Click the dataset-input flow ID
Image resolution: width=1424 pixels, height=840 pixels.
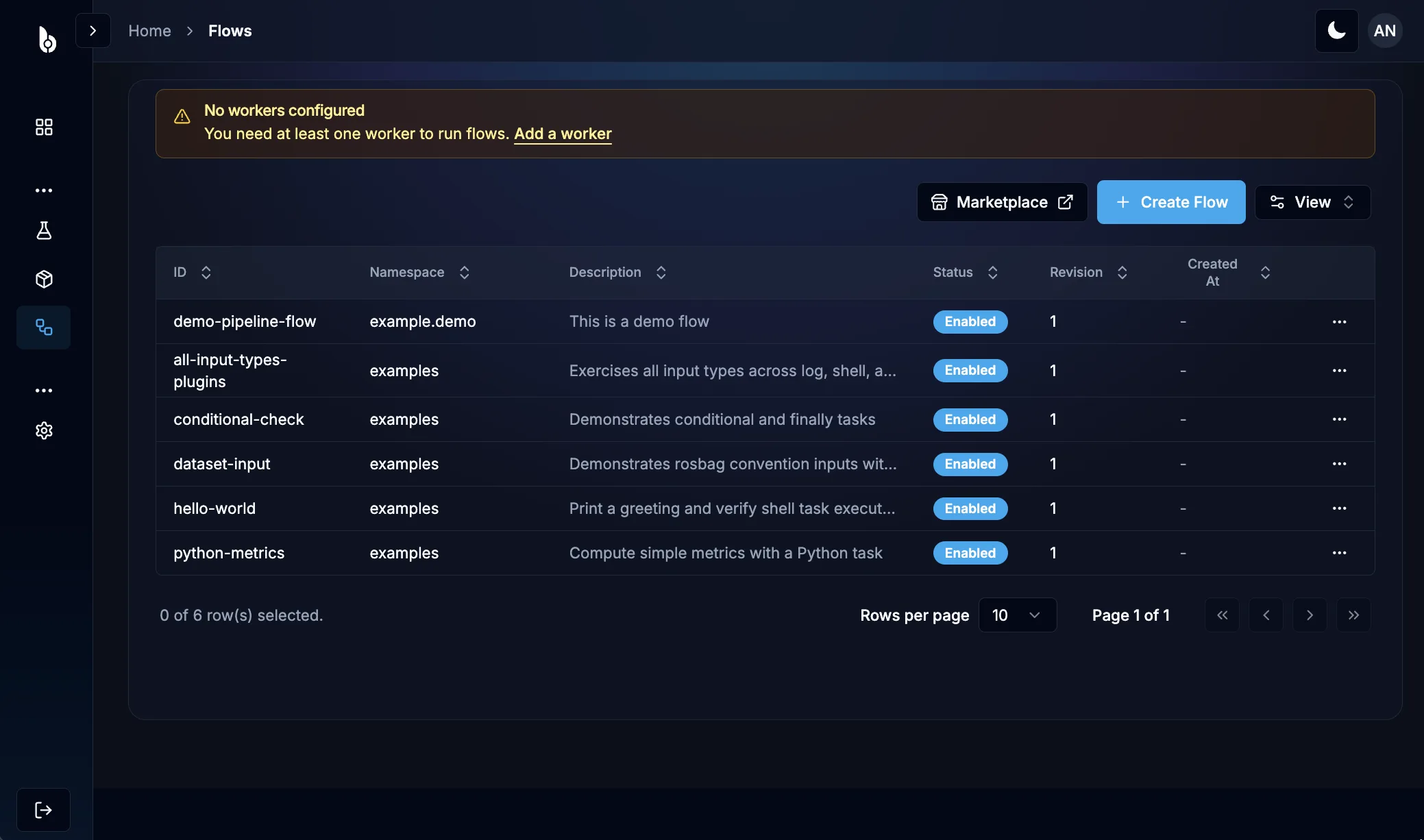[x=222, y=464]
